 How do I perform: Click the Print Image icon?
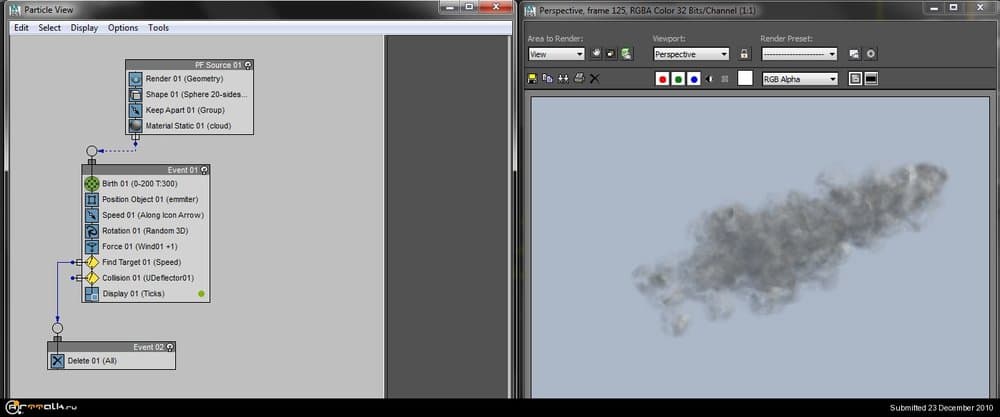579,78
